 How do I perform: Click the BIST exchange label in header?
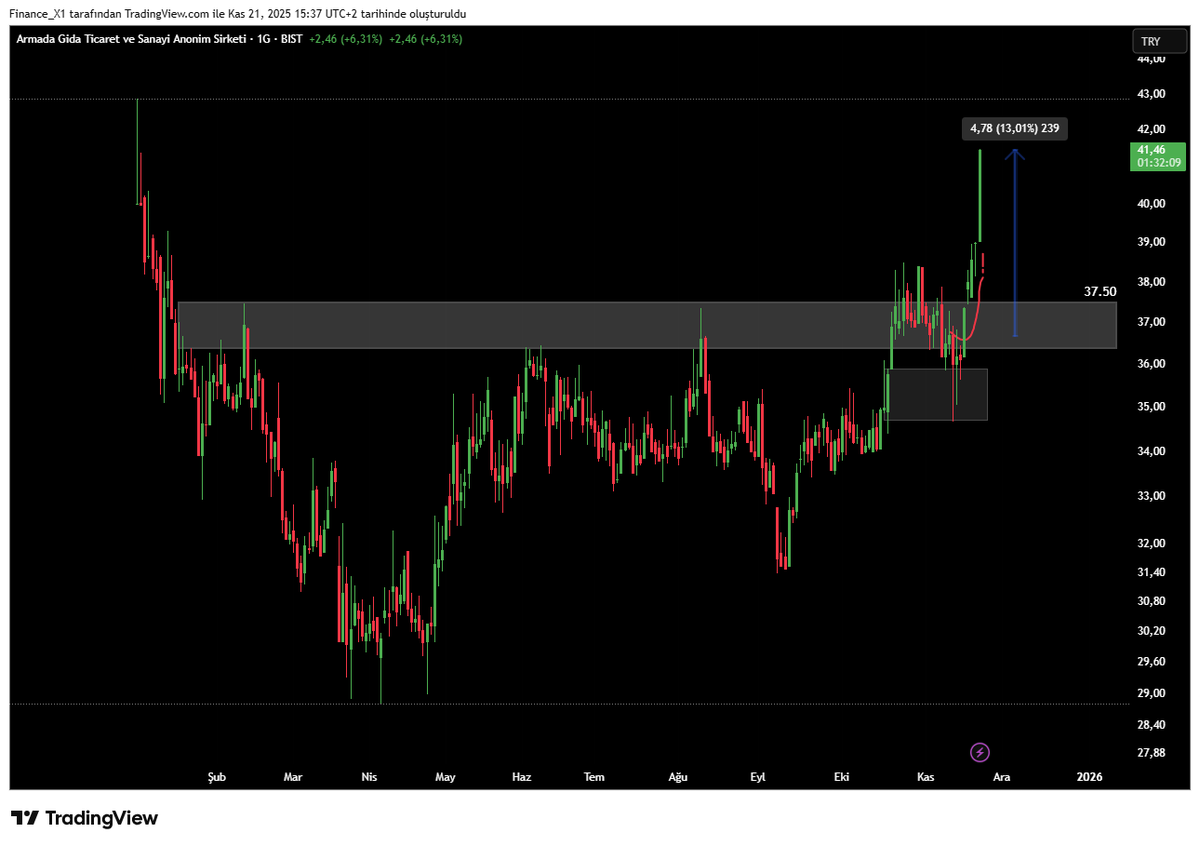click(291, 39)
